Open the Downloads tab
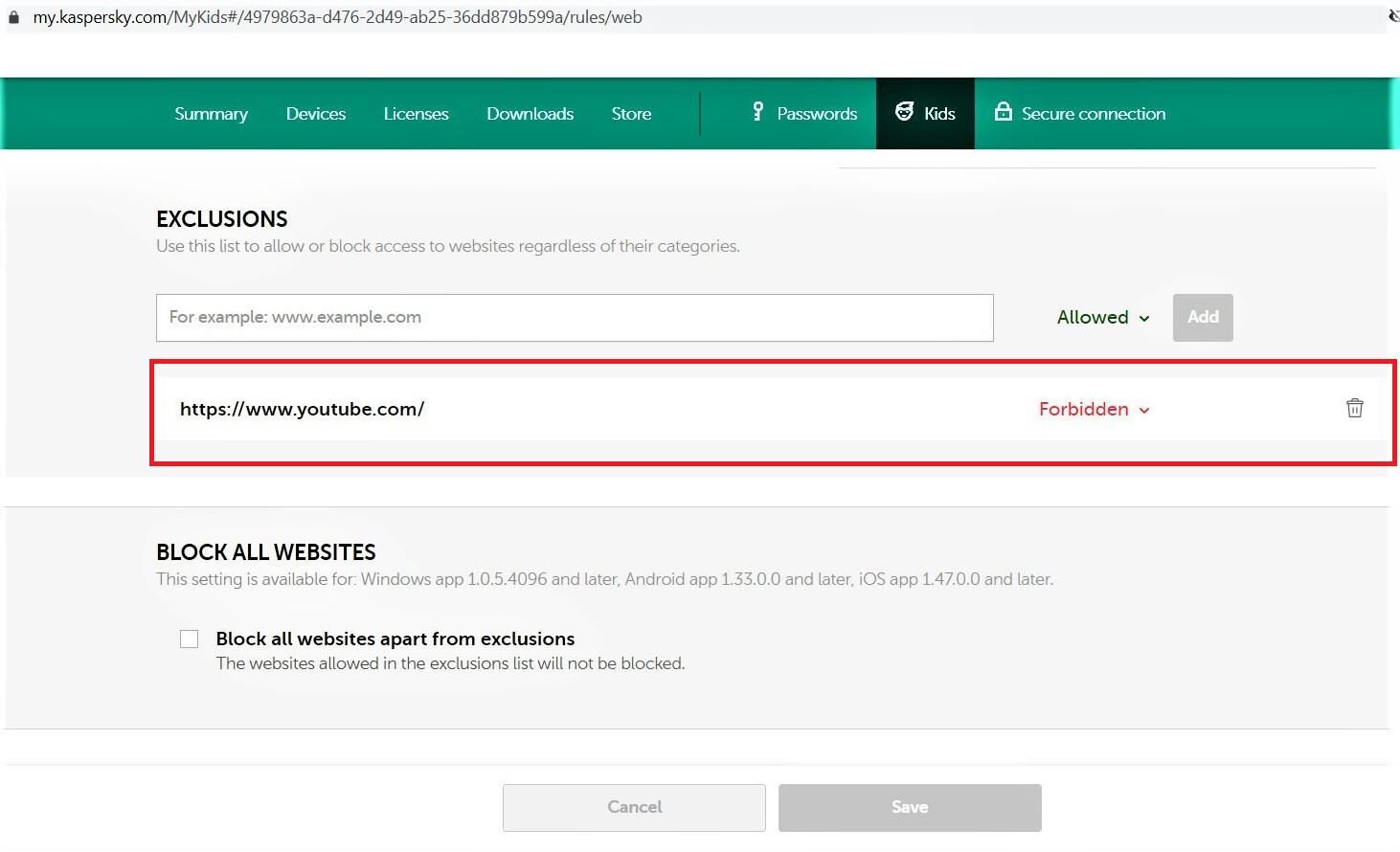Screen dimensions: 1400x852 tap(531, 113)
